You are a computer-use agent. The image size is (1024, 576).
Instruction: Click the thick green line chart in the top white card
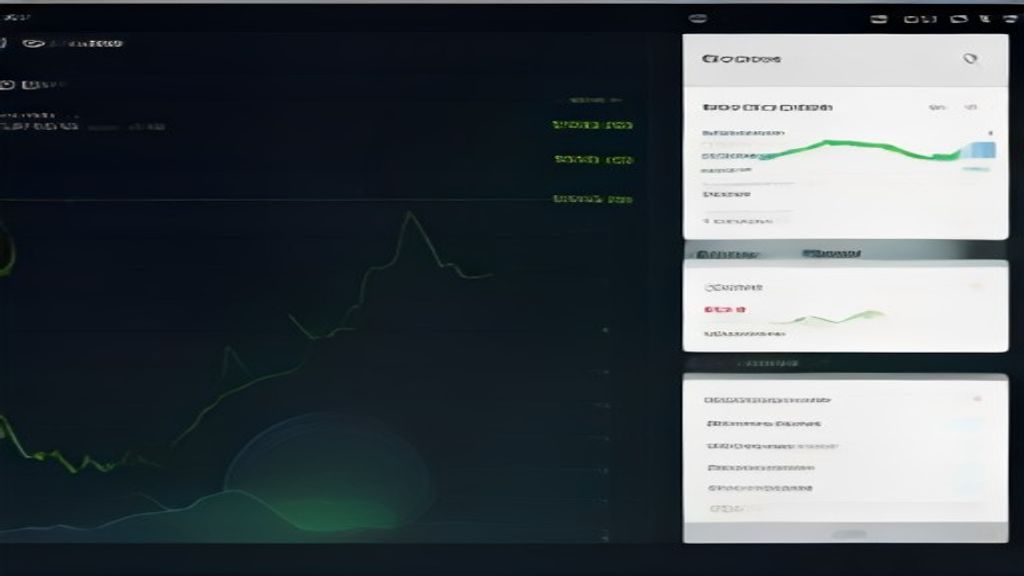coord(859,150)
